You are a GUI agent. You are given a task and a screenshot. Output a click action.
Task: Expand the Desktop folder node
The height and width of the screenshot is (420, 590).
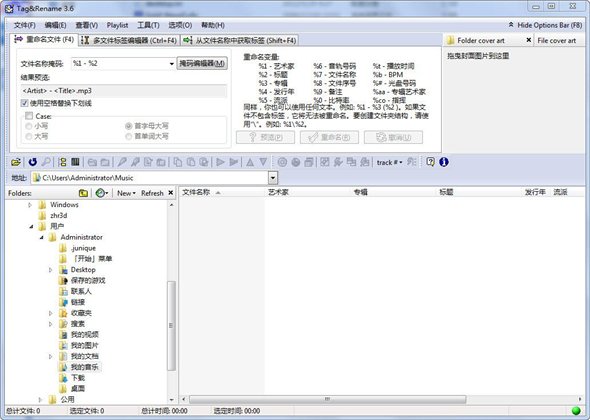click(x=51, y=270)
